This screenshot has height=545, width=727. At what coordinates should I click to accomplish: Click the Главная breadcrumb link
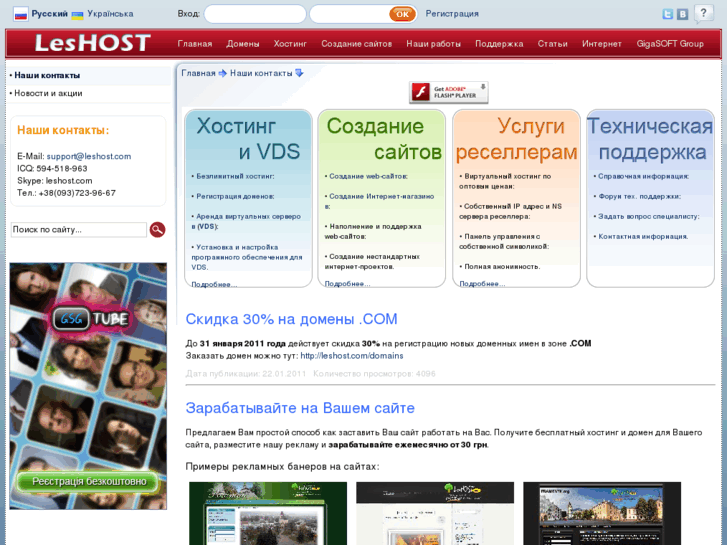(198, 73)
